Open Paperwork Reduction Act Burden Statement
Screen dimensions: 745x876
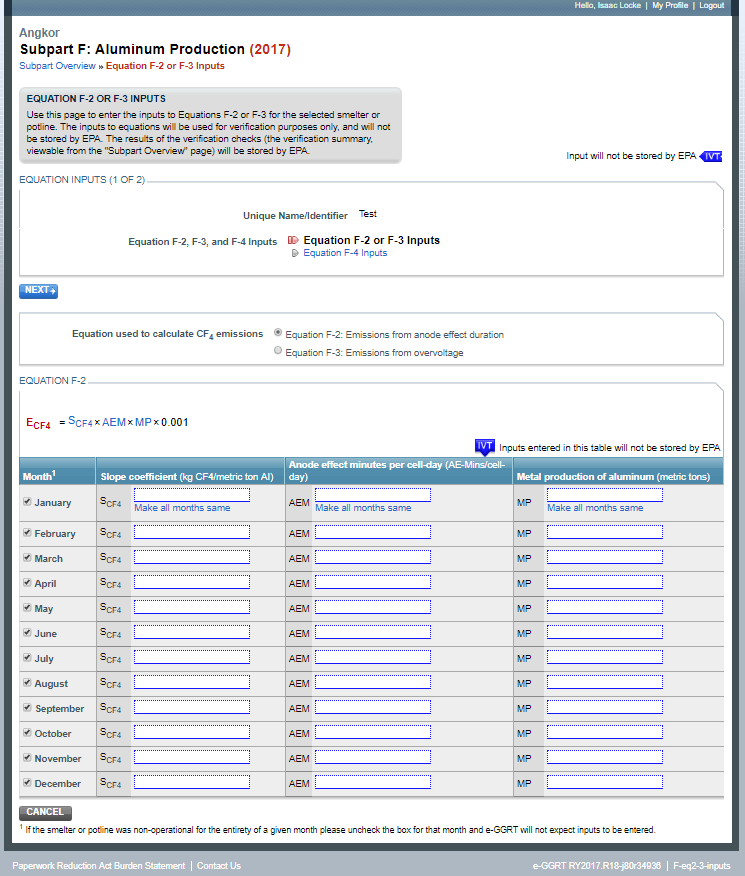point(99,865)
